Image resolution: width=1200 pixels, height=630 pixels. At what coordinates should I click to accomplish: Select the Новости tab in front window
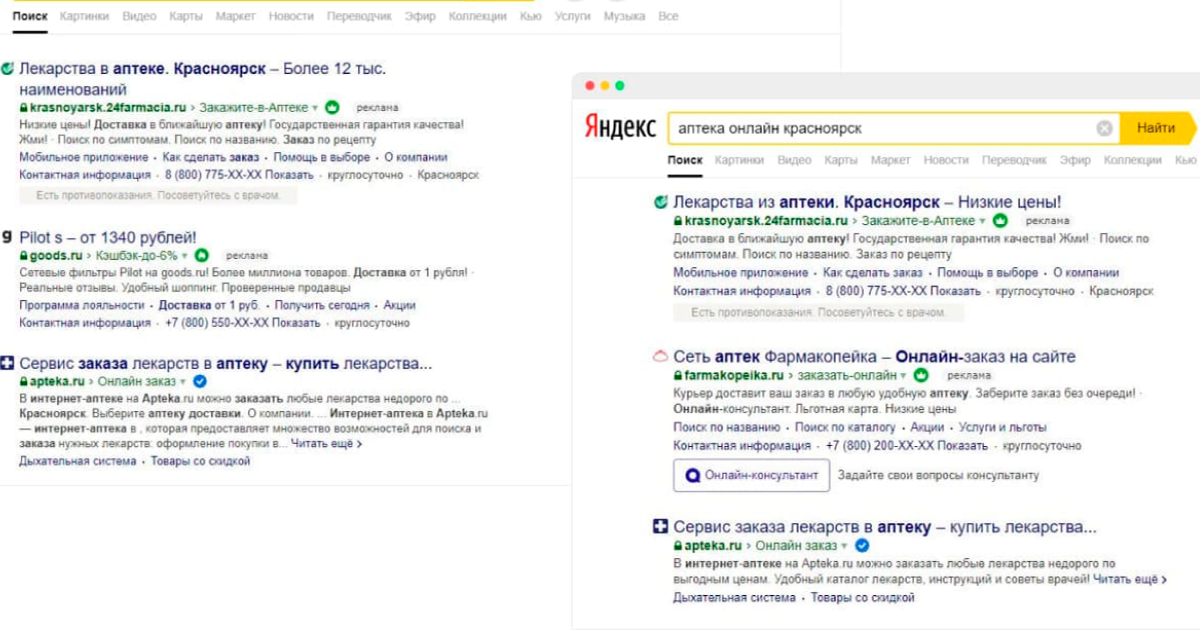946,160
